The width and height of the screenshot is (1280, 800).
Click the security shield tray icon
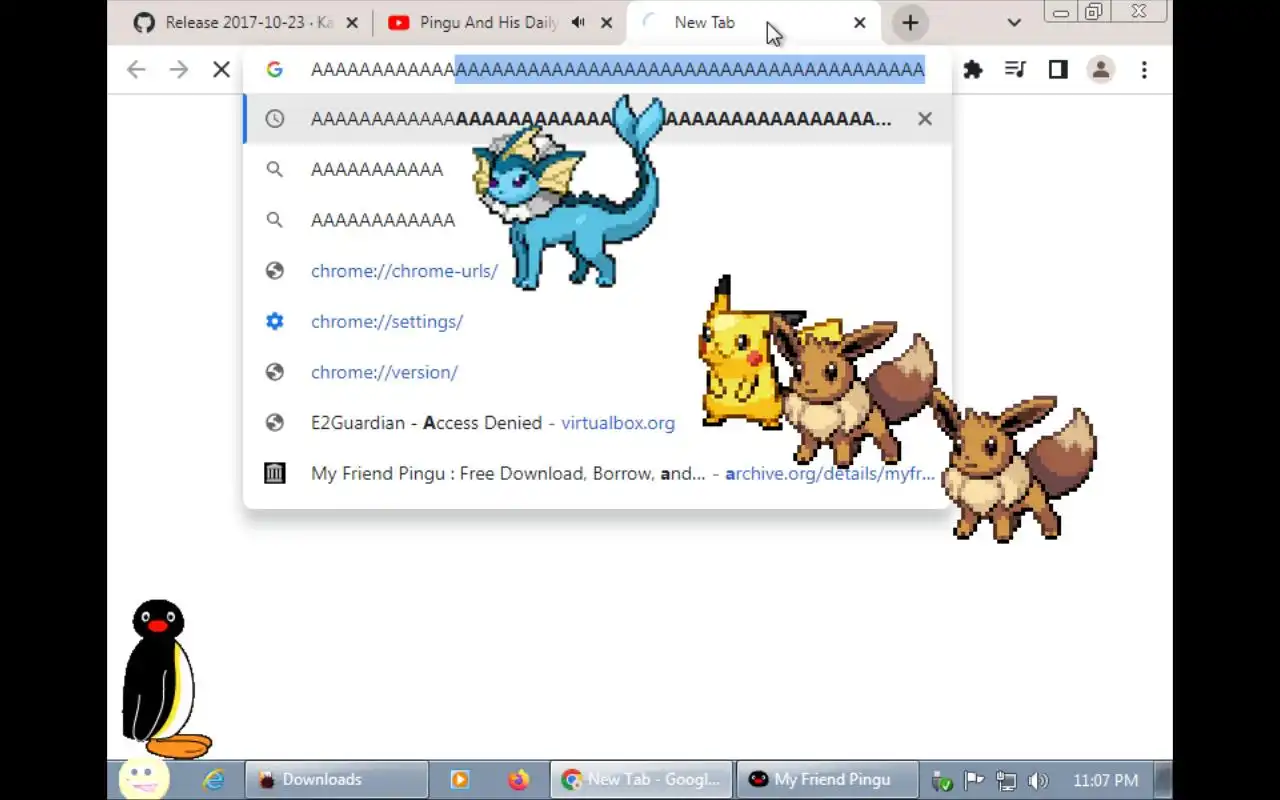click(941, 780)
